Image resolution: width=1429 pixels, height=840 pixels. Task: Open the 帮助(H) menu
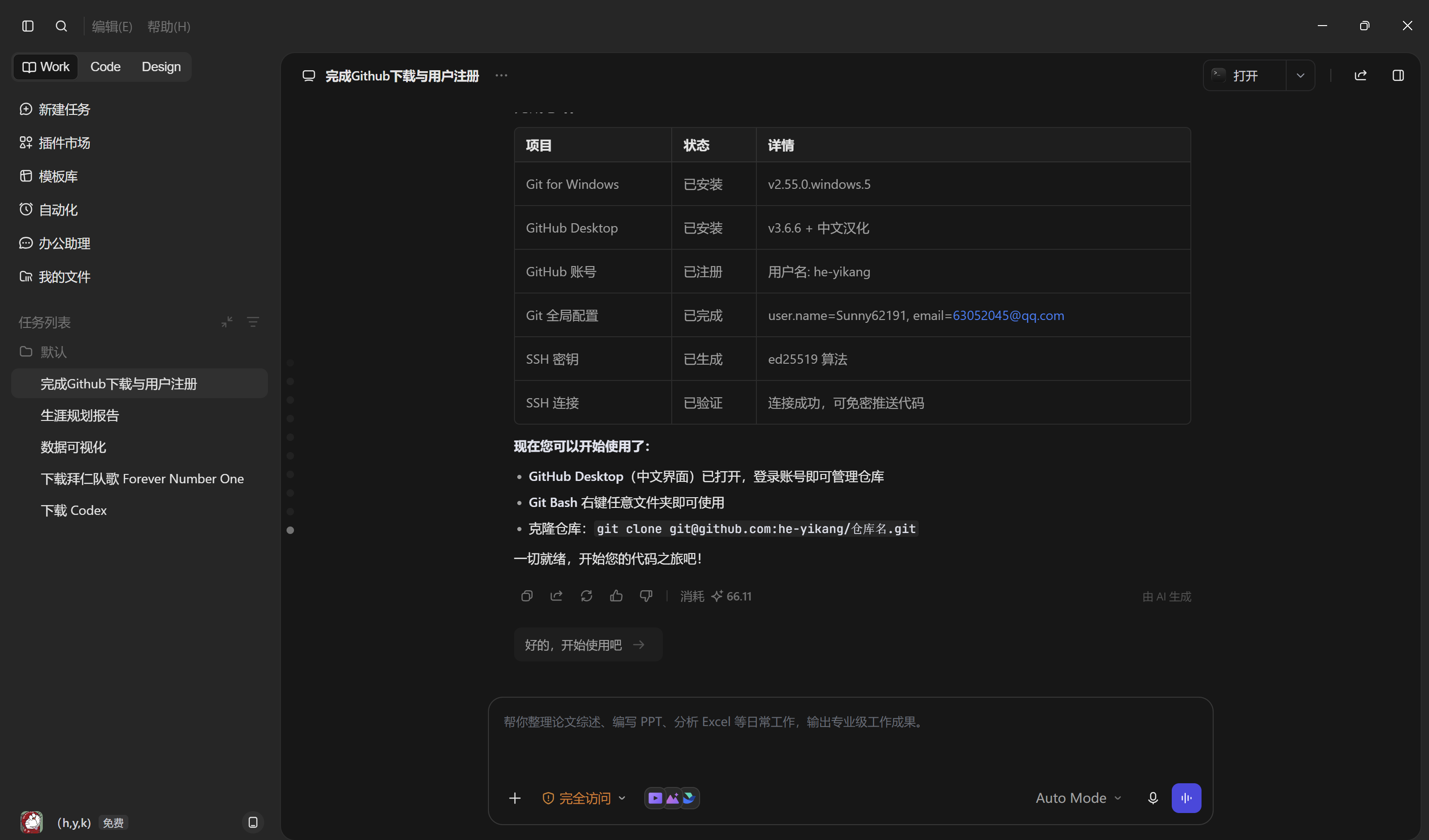(168, 27)
